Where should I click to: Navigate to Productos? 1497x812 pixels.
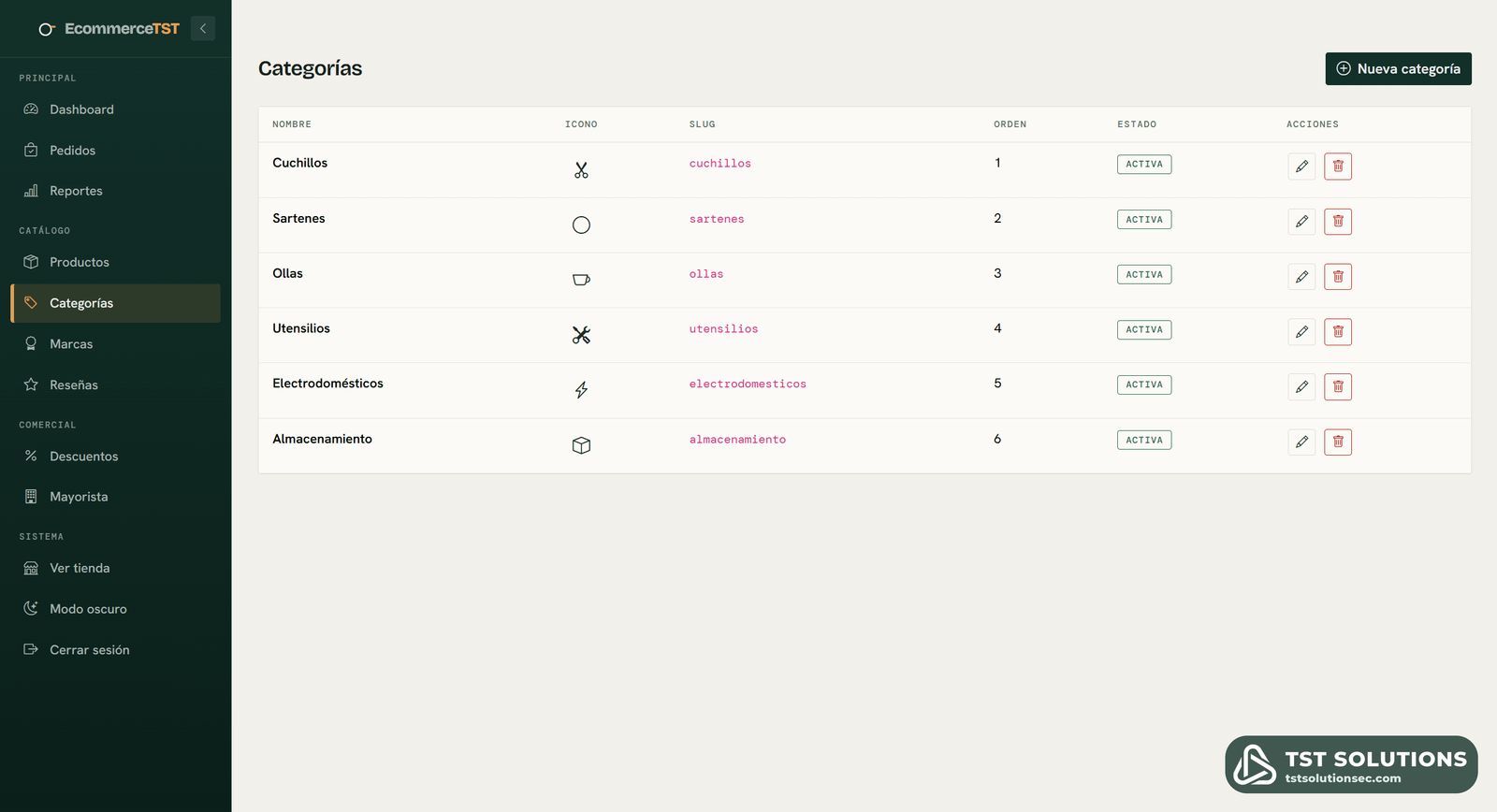tap(116, 262)
